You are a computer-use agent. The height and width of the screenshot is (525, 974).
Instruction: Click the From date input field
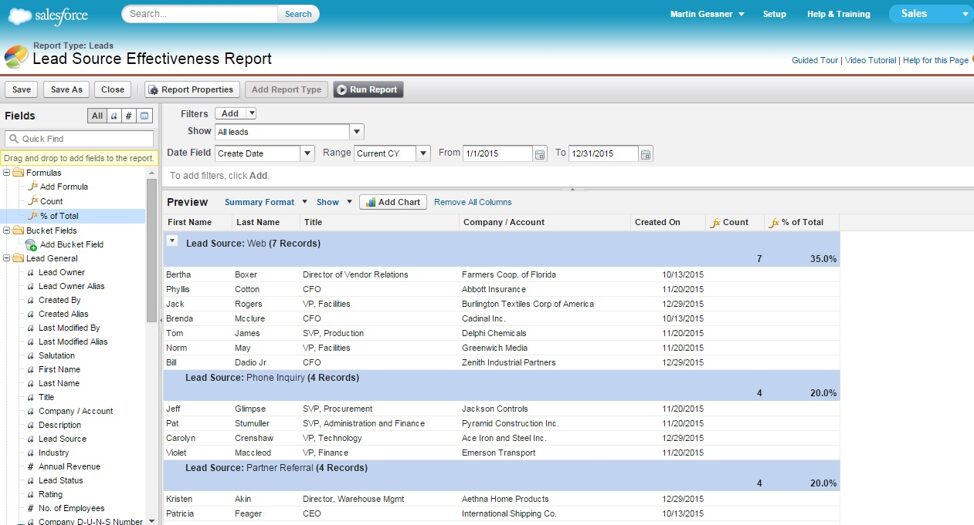pyautogui.click(x=498, y=153)
